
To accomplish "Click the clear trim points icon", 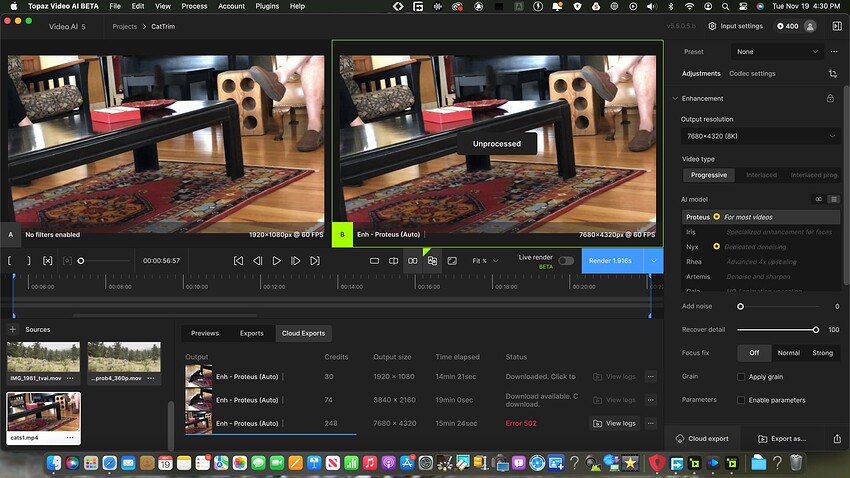I will 47,261.
